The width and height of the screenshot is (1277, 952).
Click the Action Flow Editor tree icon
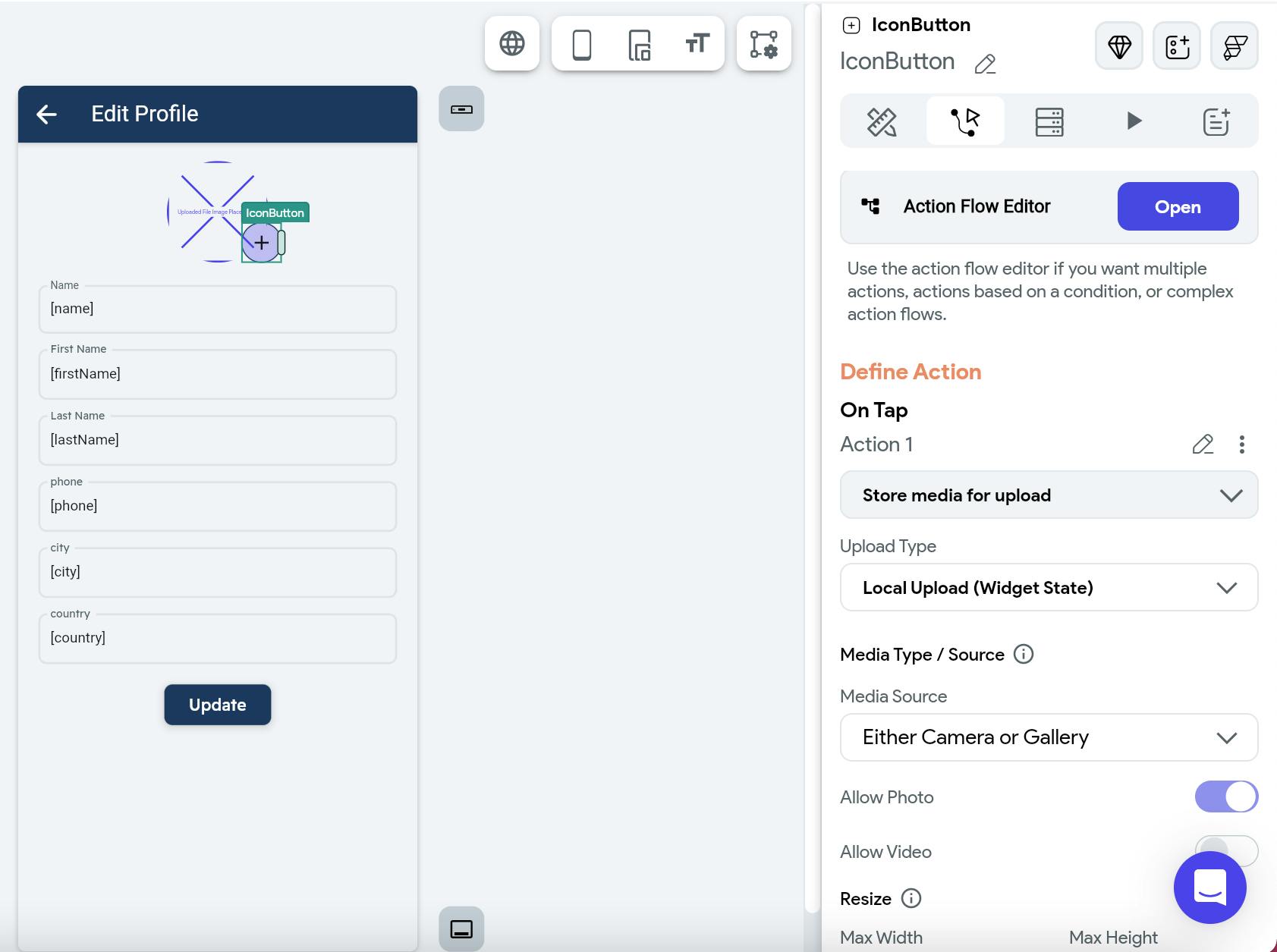871,206
